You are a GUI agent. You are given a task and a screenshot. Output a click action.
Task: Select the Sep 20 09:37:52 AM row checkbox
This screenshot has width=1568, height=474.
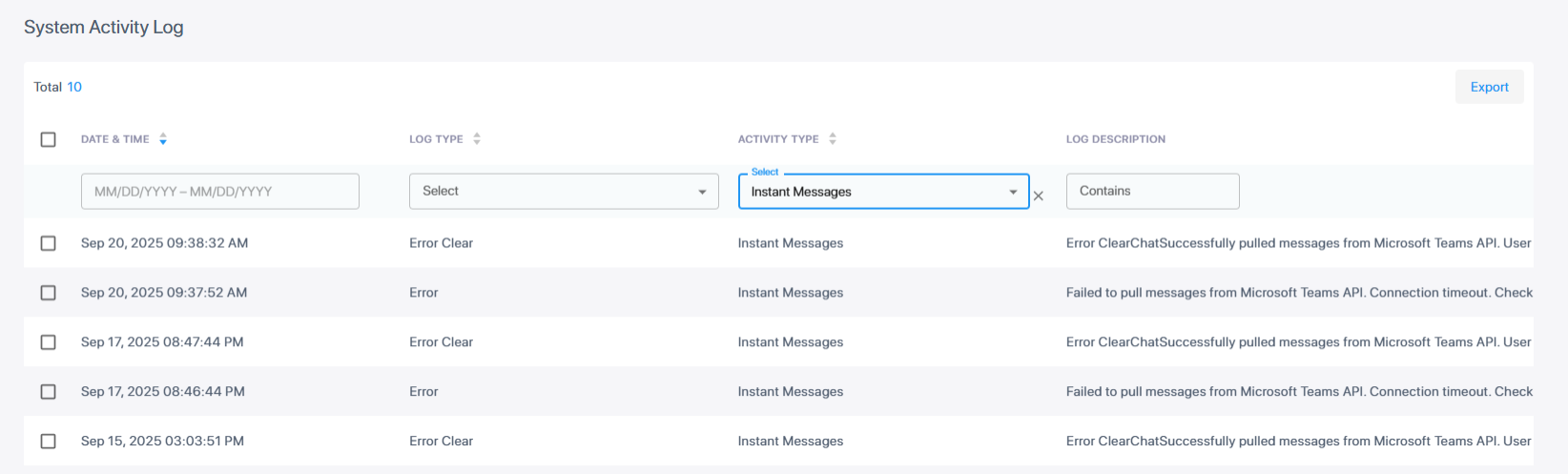pyautogui.click(x=49, y=293)
